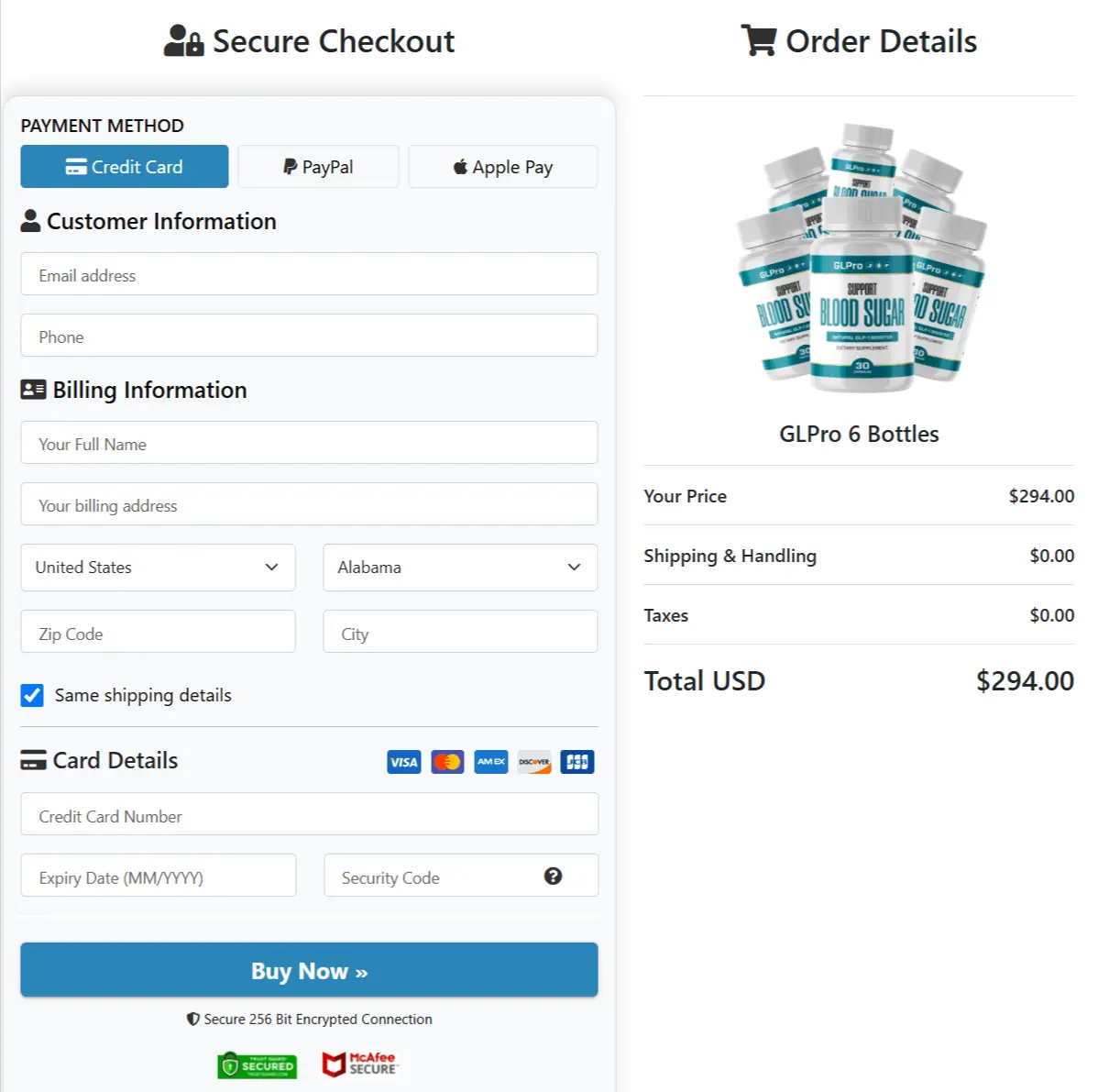
Task: Click the Buy Now button
Action: click(309, 970)
